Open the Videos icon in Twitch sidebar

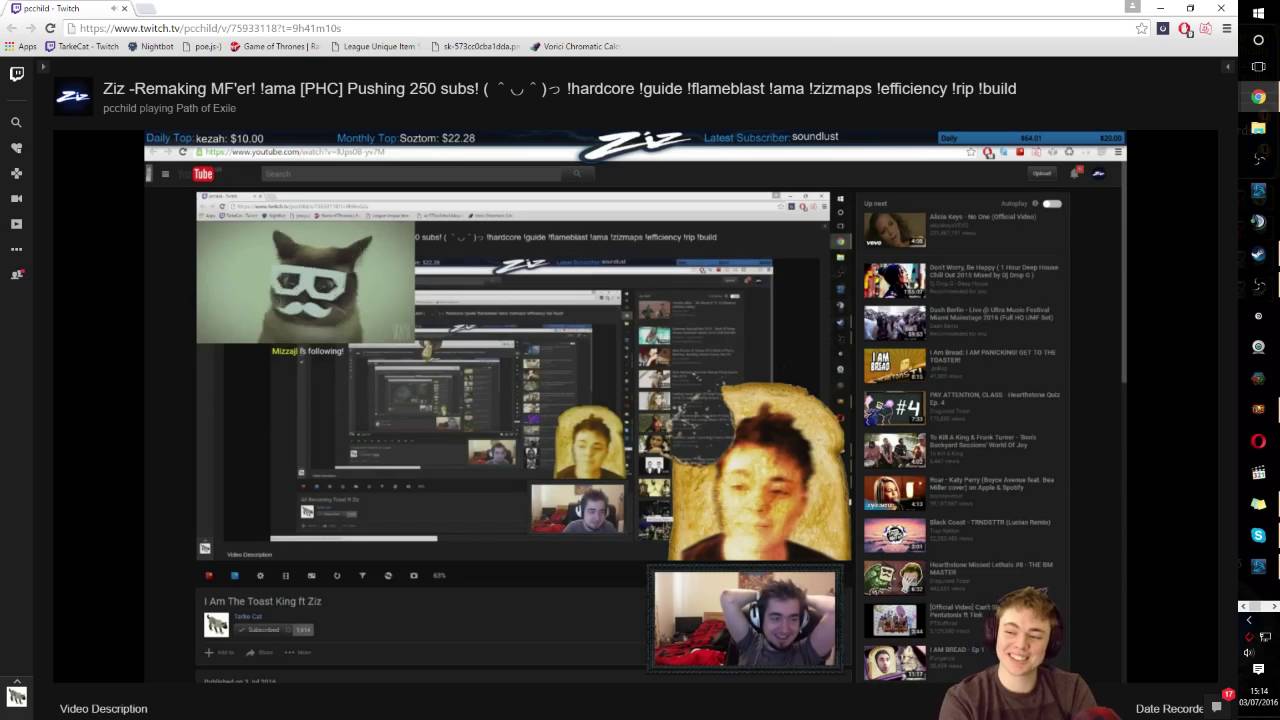(16, 224)
